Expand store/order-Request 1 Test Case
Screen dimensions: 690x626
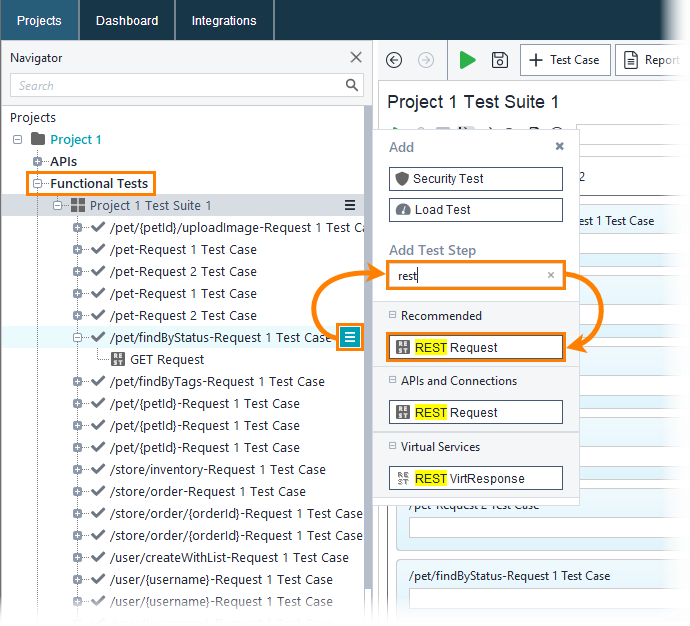point(77,491)
